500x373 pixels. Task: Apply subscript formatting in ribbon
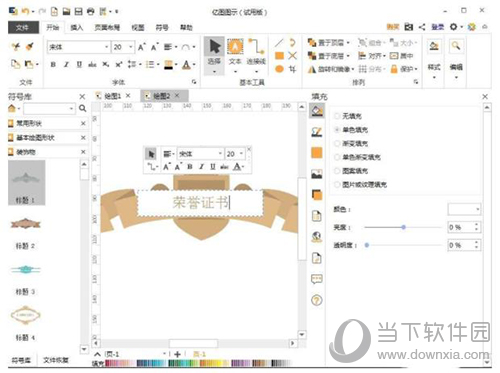[x=106, y=65]
